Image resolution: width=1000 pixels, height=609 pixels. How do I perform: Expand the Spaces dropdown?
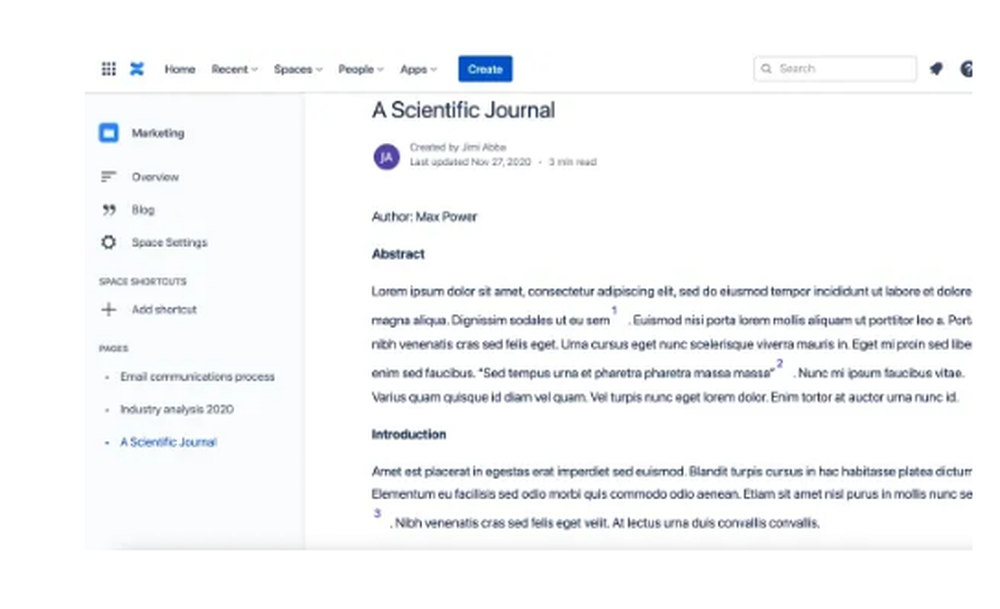tap(298, 69)
